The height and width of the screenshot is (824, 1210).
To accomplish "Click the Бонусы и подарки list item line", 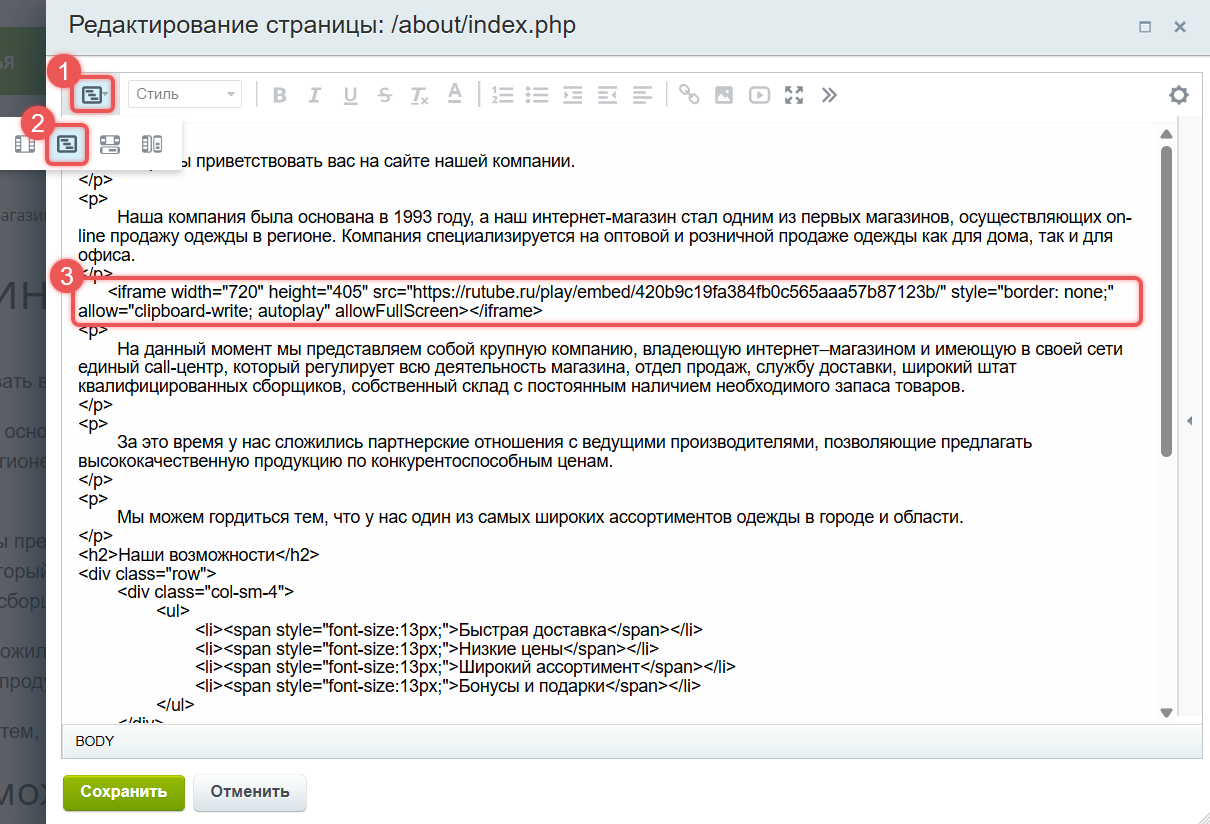I will click(448, 686).
